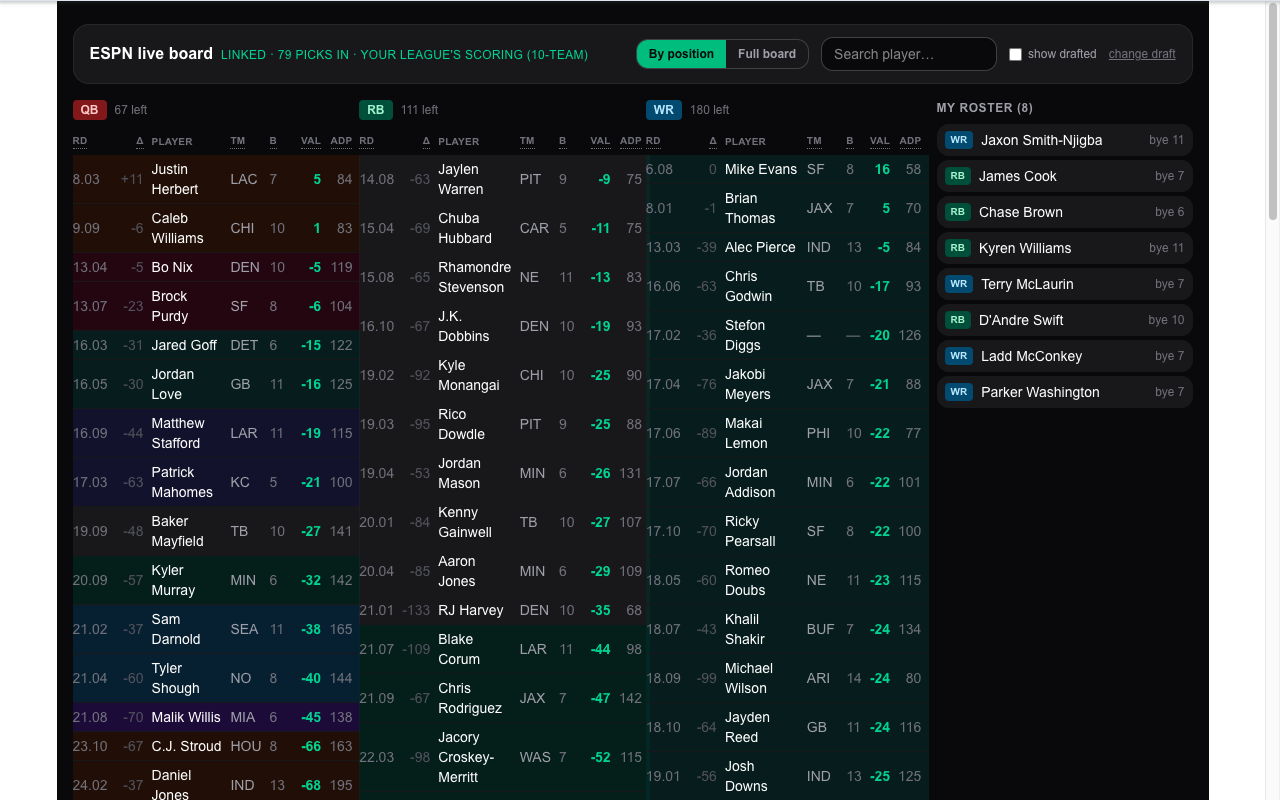Click the red QB position badge

coord(89,110)
